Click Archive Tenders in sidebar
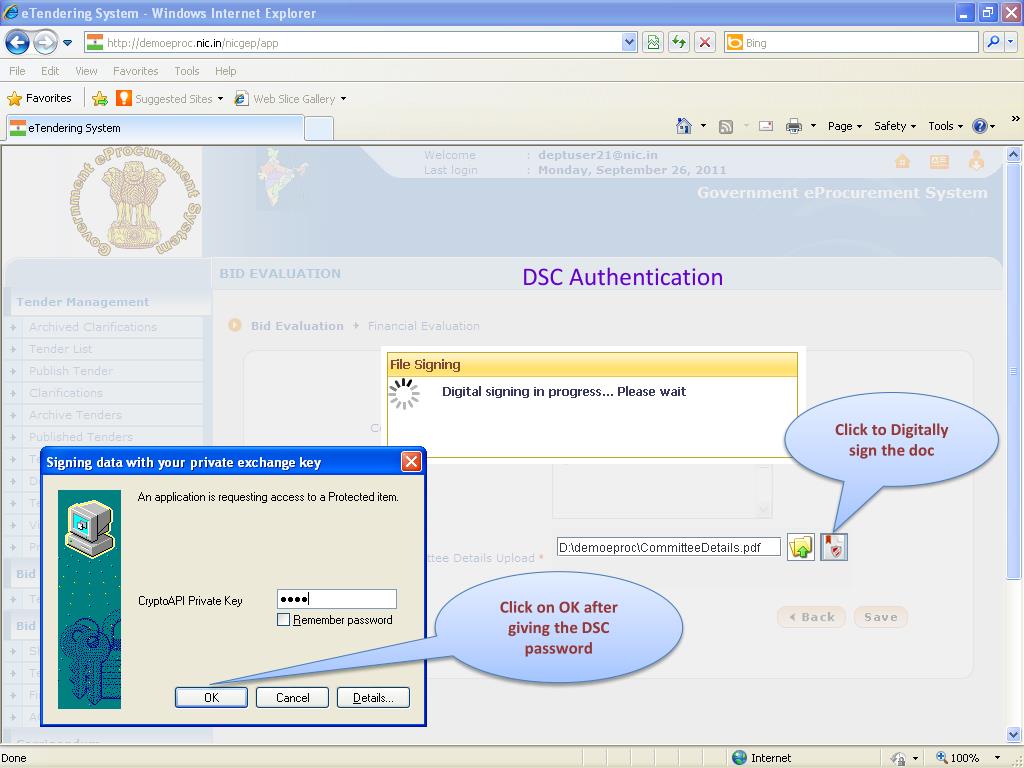 coord(75,415)
